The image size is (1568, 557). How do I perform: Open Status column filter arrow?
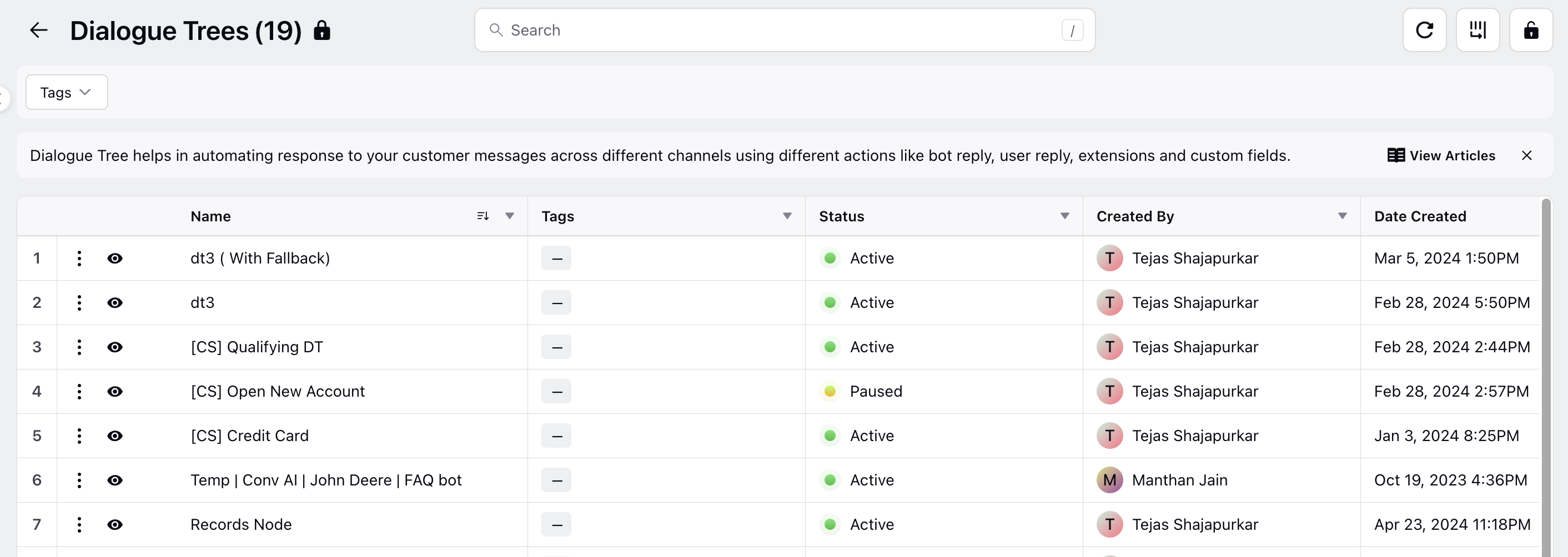pyautogui.click(x=1064, y=216)
